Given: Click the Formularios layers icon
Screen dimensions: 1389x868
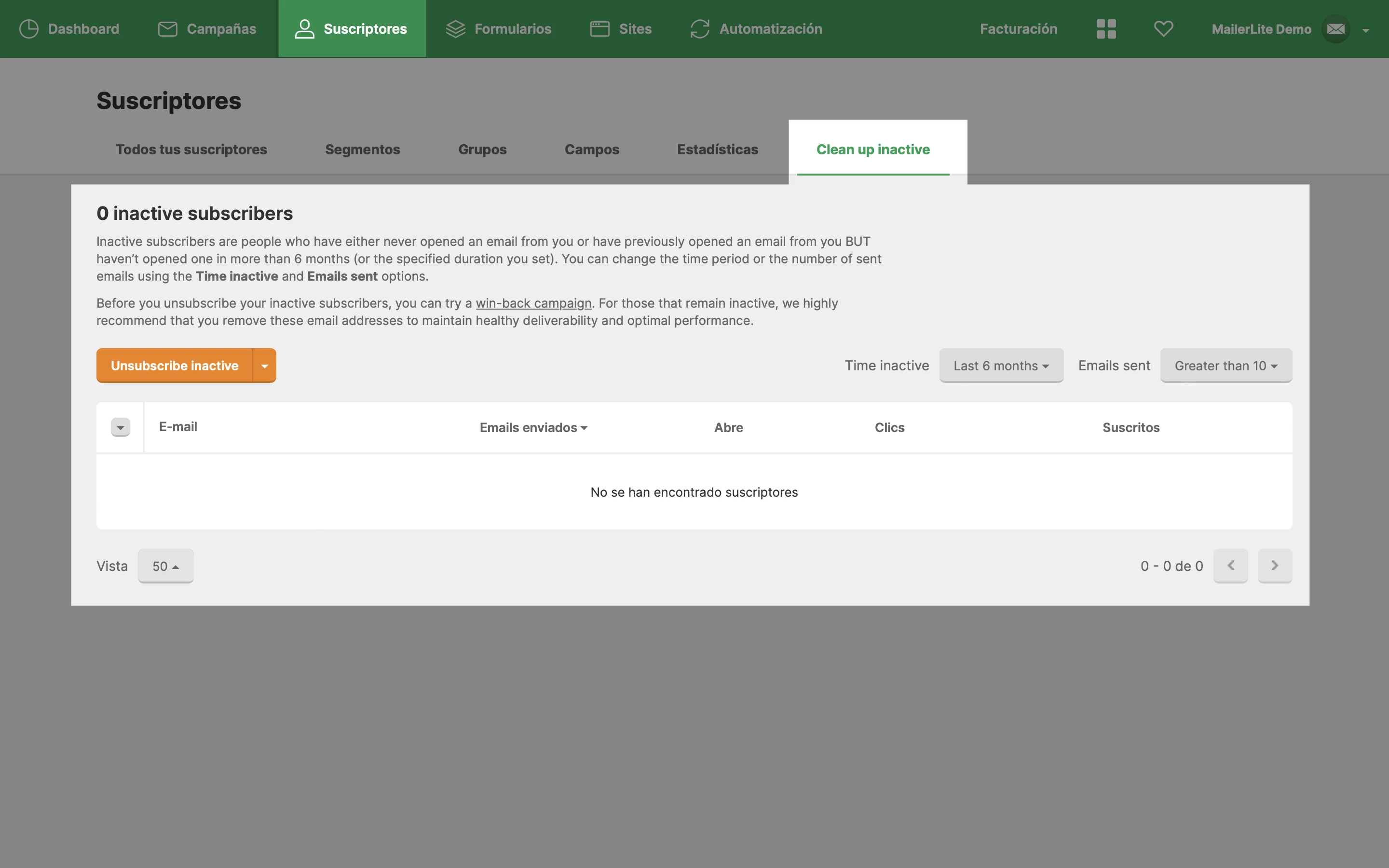Looking at the screenshot, I should 455,29.
